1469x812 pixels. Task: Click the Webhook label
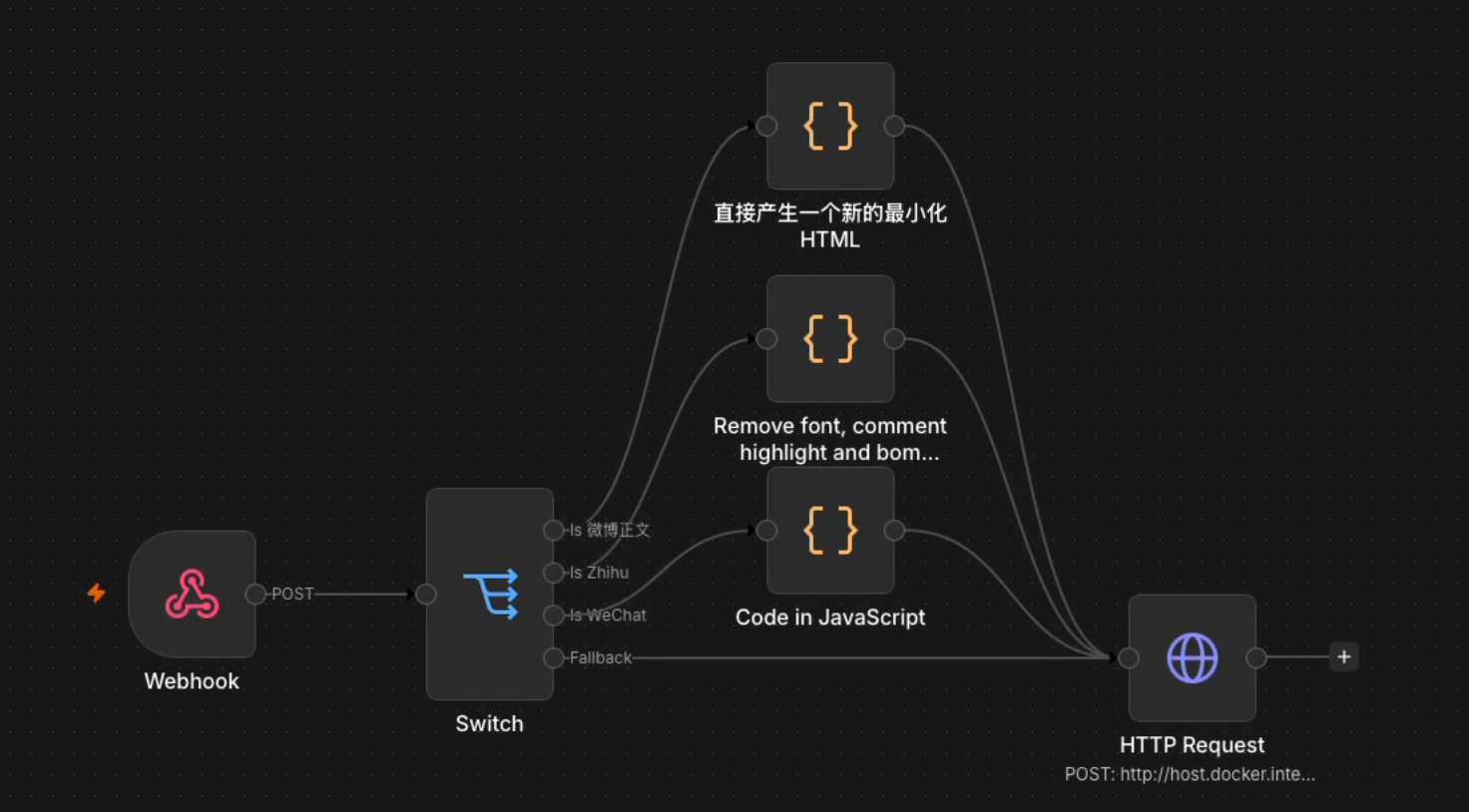(192, 681)
